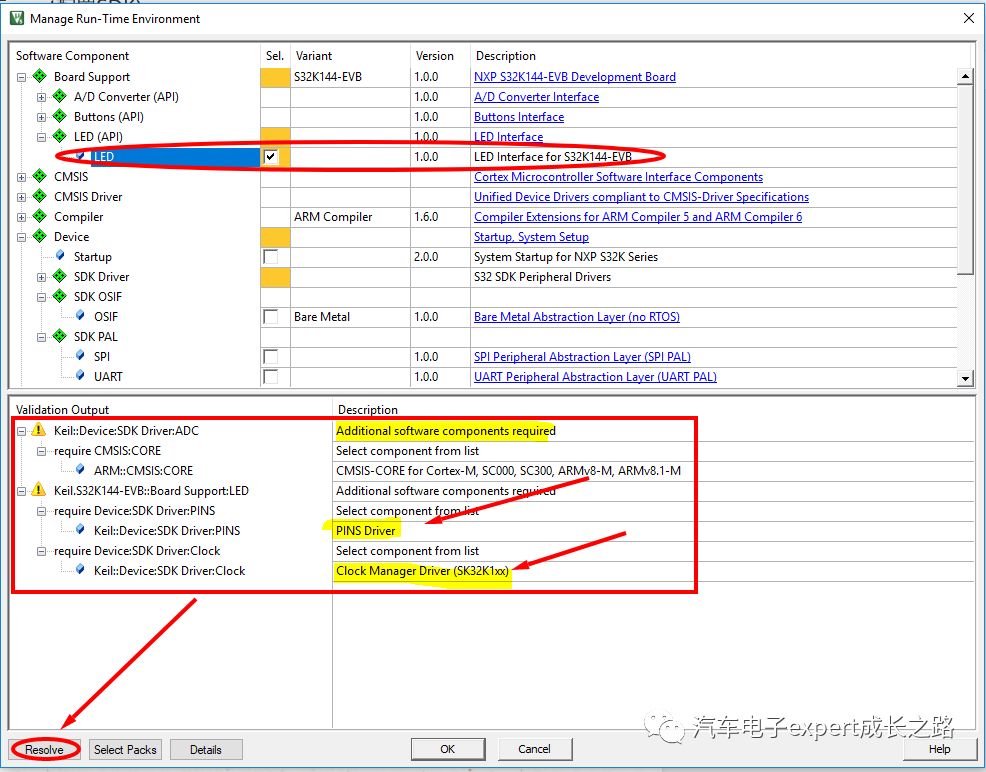Click the Compiler green diamond icon

pyautogui.click(x=40, y=217)
